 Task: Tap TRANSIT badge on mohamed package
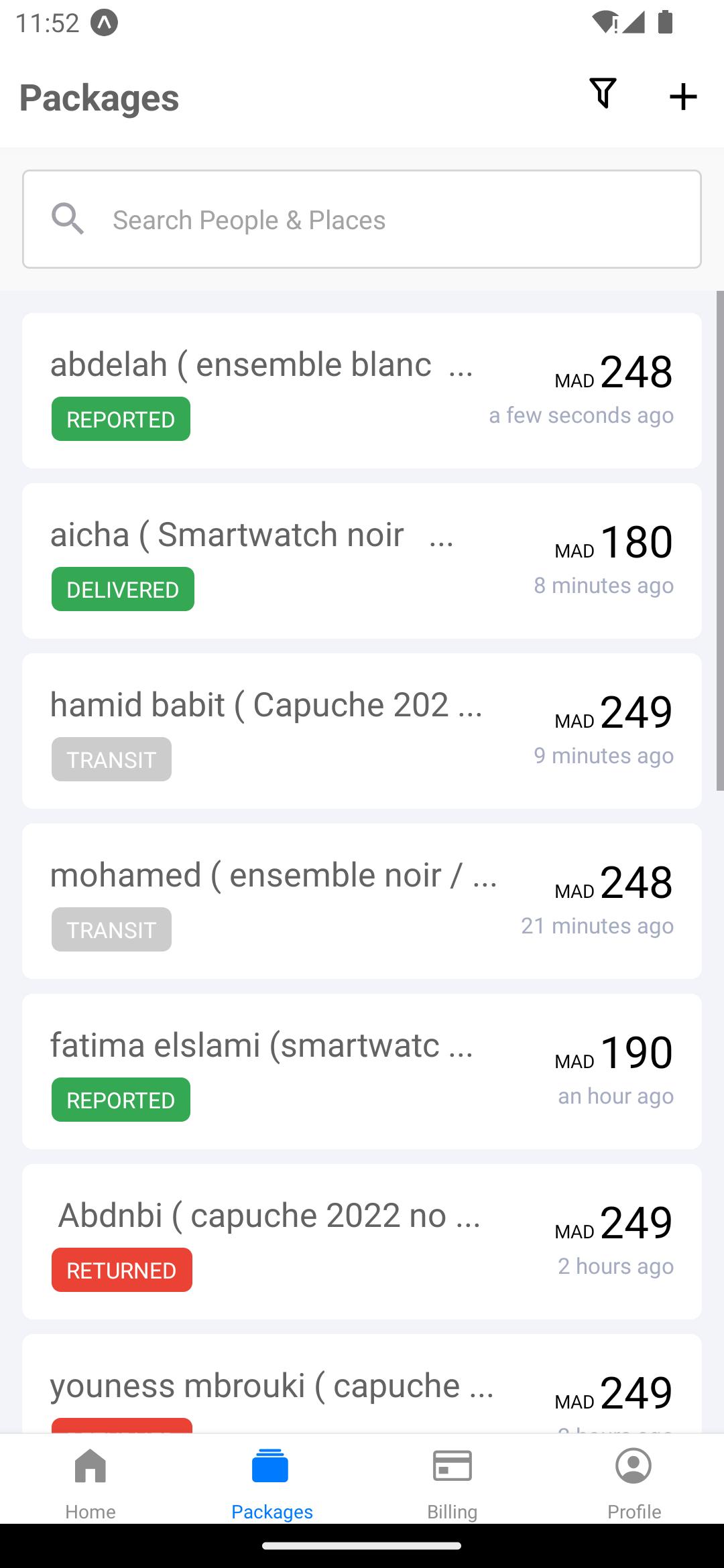pos(111,929)
